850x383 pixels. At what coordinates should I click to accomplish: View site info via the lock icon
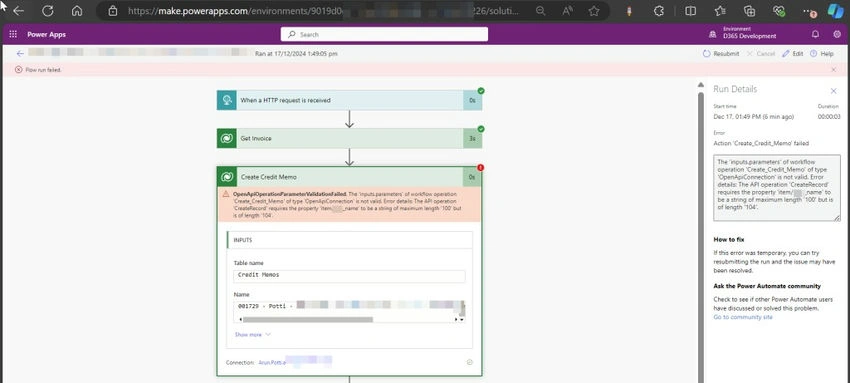pyautogui.click(x=113, y=11)
